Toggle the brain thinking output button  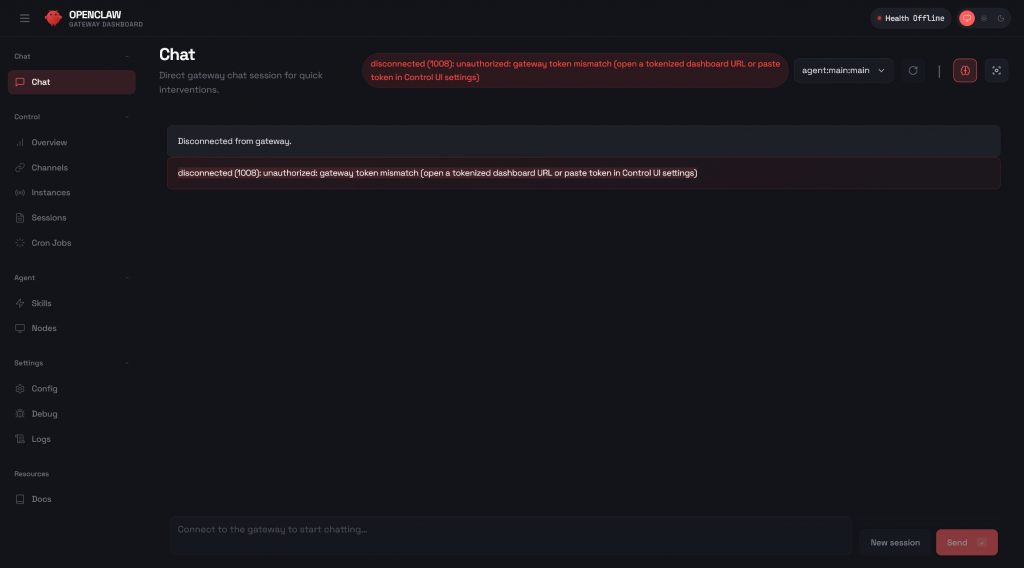coord(965,71)
